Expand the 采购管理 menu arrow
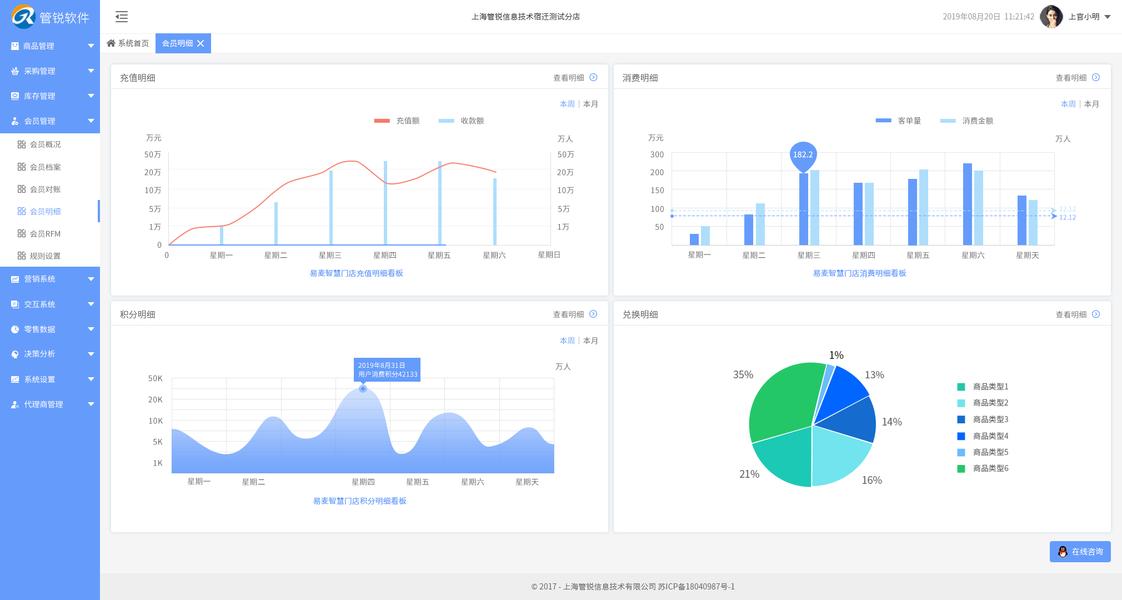The height and width of the screenshot is (600, 1122). click(x=91, y=71)
